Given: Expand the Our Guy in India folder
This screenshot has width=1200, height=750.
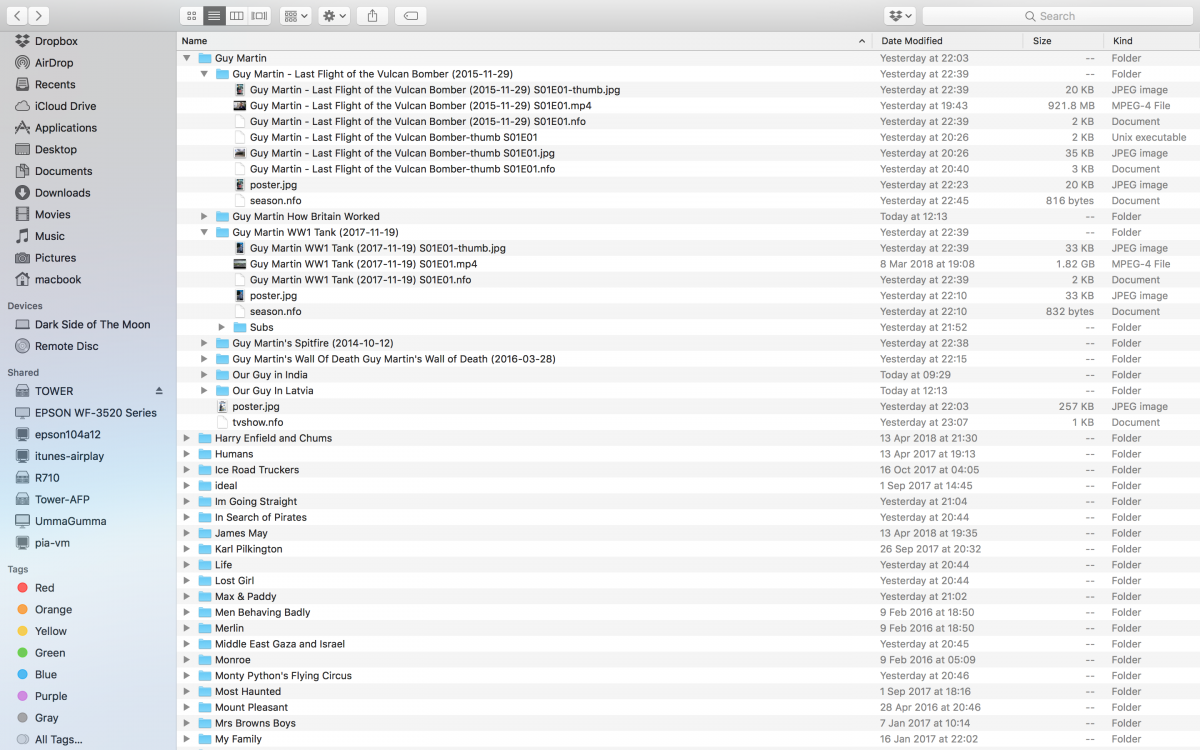Looking at the screenshot, I should [x=204, y=375].
